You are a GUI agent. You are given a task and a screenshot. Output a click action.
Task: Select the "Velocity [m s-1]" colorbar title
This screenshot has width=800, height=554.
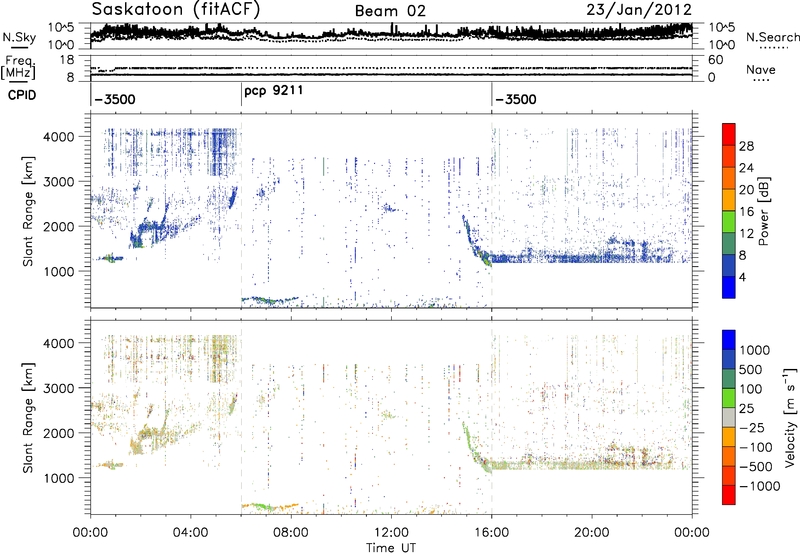pos(790,417)
